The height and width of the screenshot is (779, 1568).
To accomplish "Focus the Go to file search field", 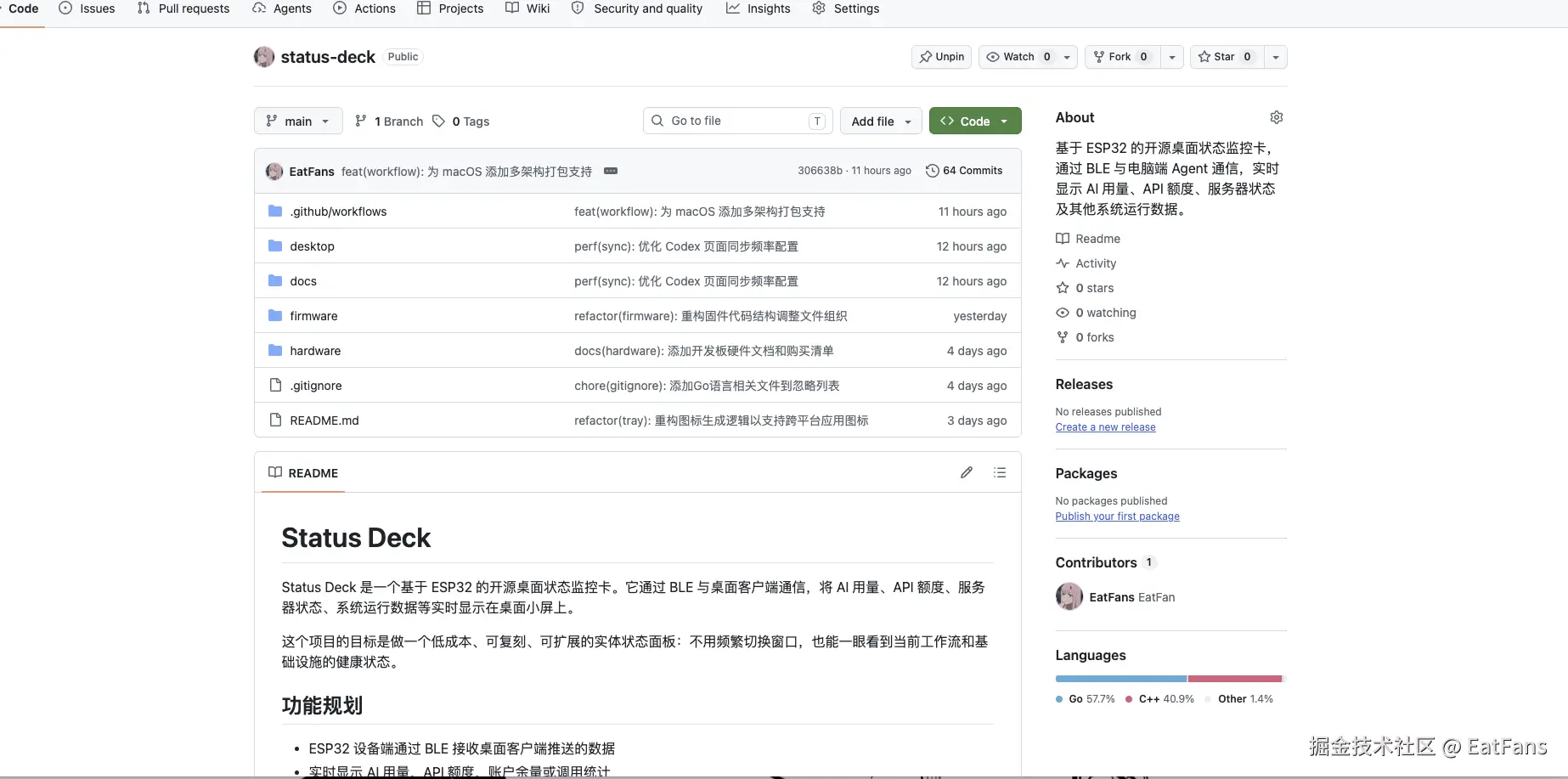I will (737, 121).
